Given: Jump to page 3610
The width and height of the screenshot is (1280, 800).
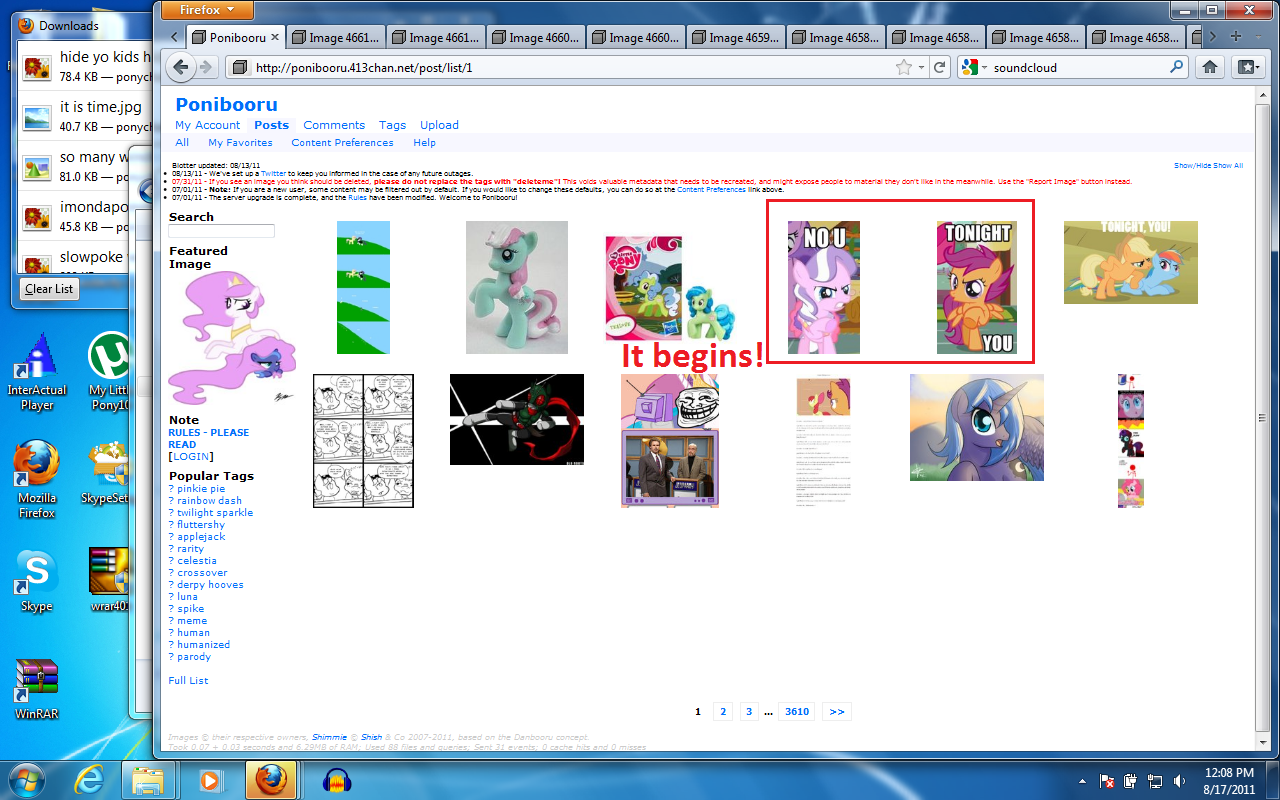Looking at the screenshot, I should [x=797, y=712].
